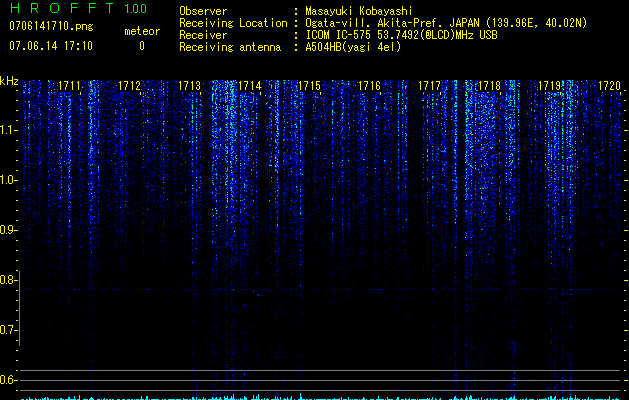Click the 1713 time marker
Image resolution: width=629 pixels, height=400 pixels.
[189, 86]
